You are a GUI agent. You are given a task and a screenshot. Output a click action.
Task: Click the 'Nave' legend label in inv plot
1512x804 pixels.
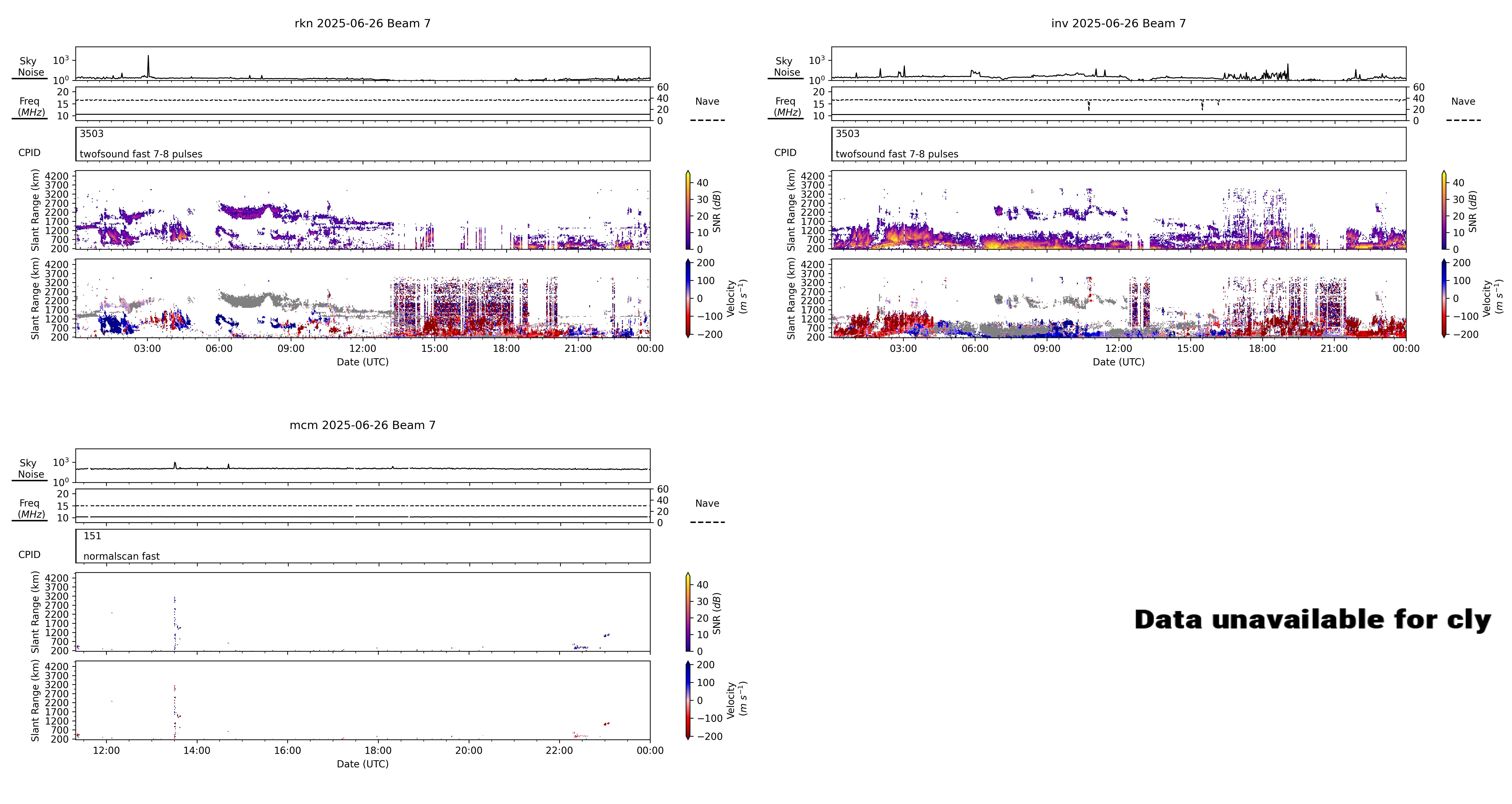(1463, 101)
